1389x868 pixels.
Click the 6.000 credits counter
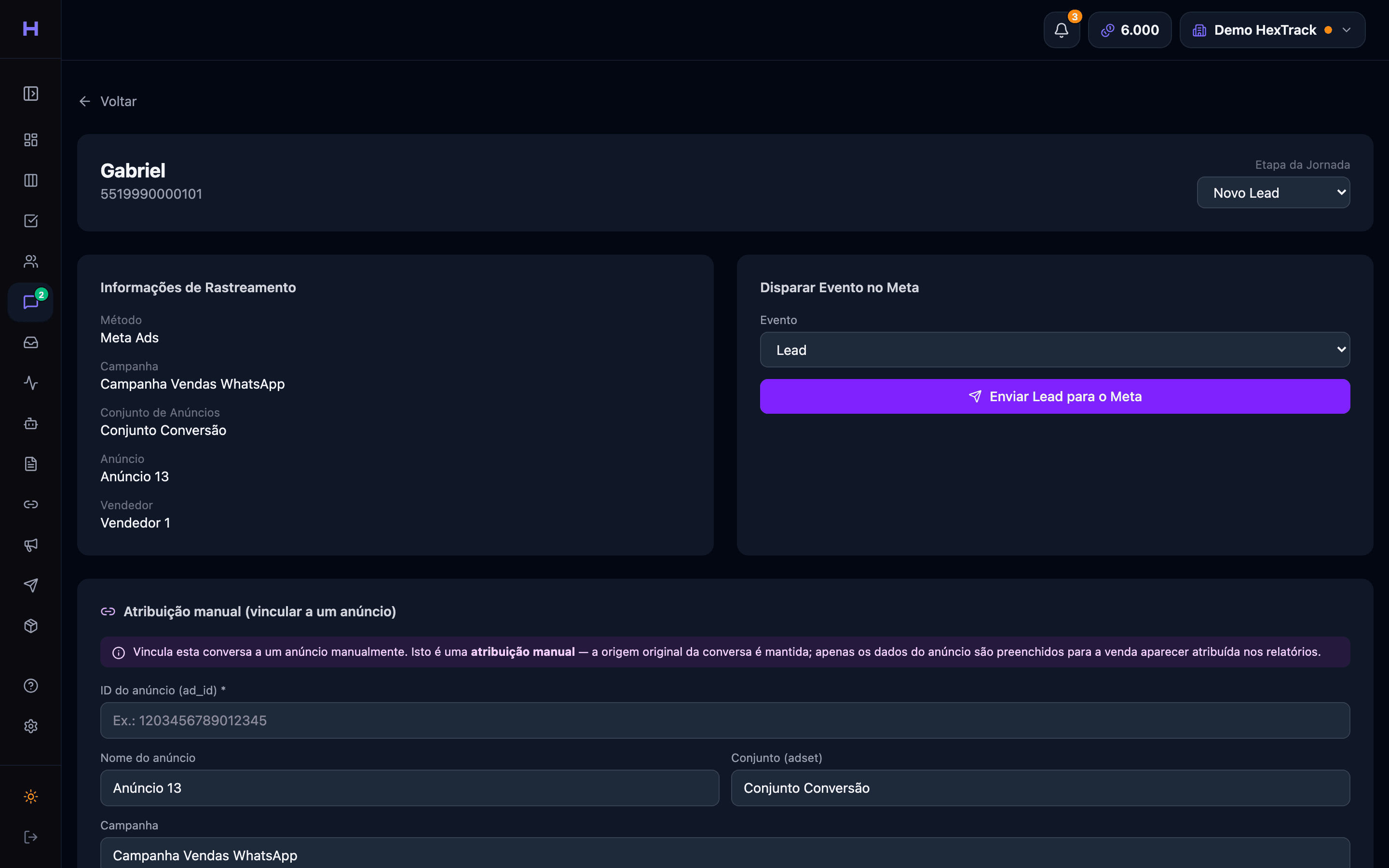(1129, 30)
